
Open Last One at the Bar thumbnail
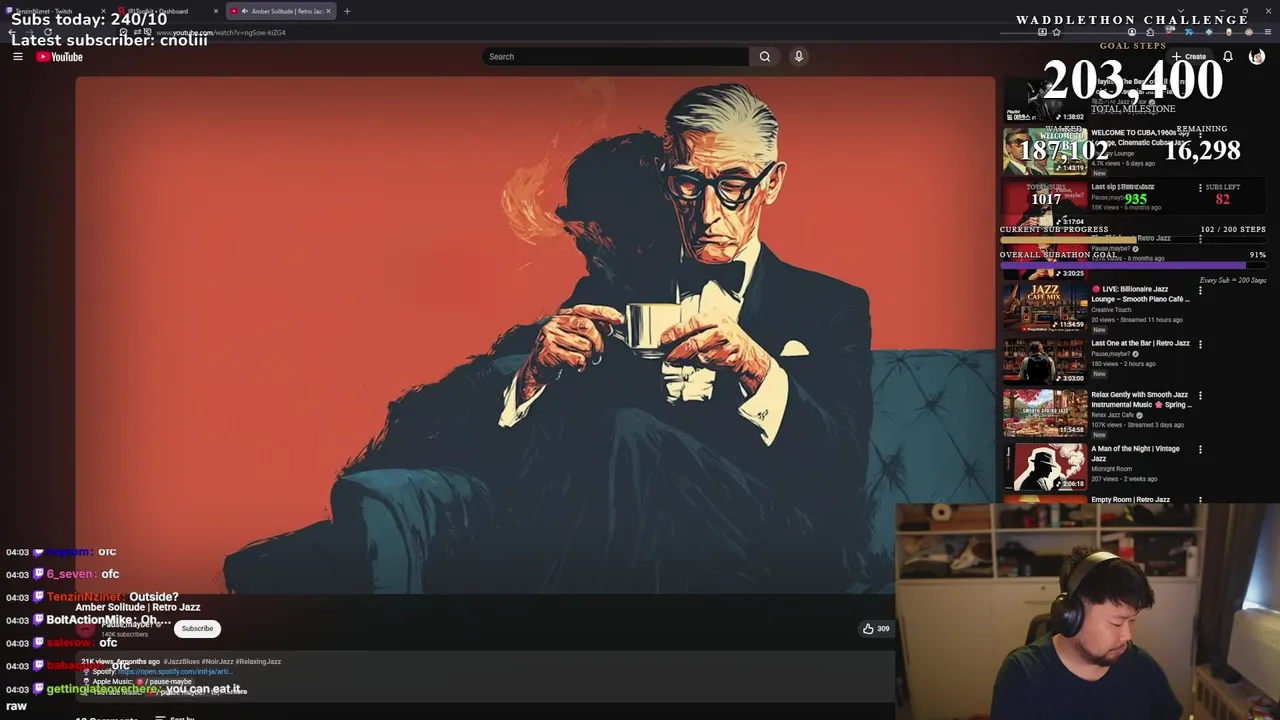1045,361
